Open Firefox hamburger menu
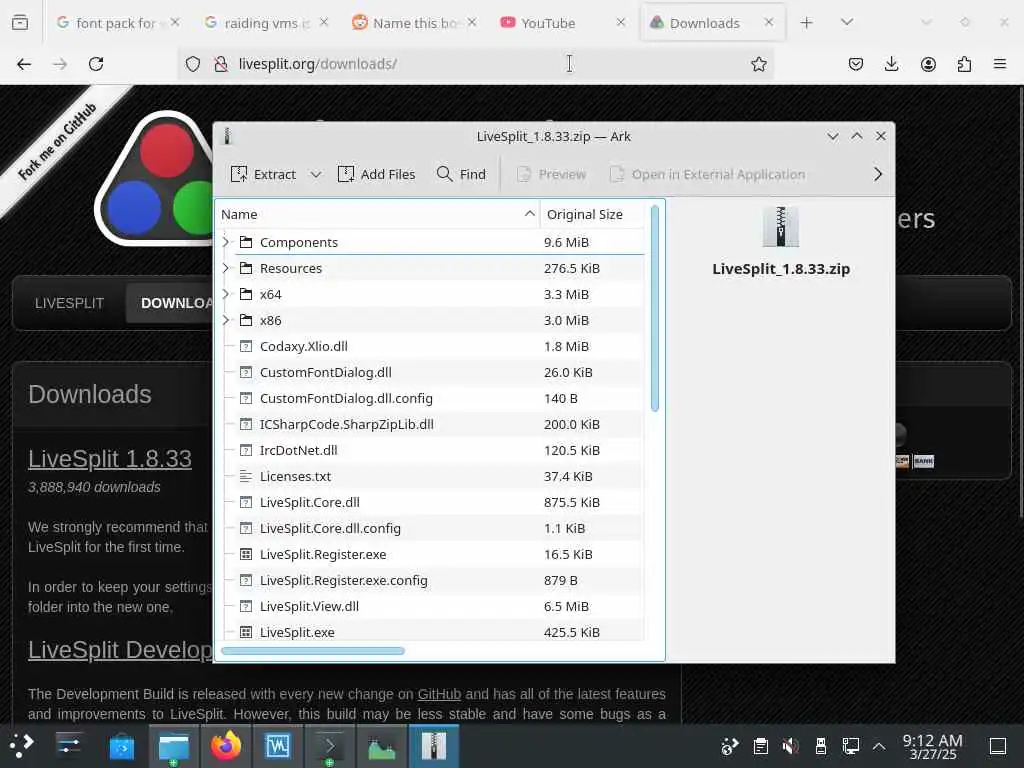 point(1000,64)
